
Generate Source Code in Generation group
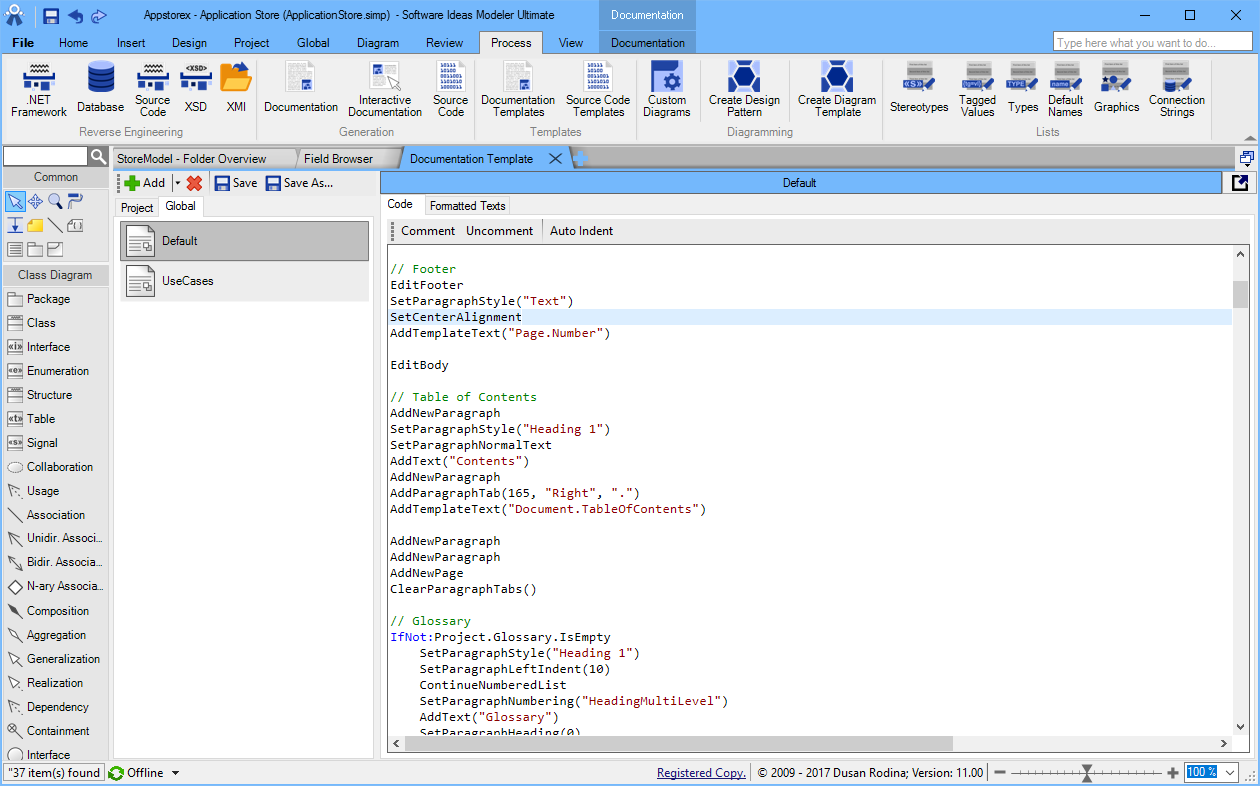[450, 89]
